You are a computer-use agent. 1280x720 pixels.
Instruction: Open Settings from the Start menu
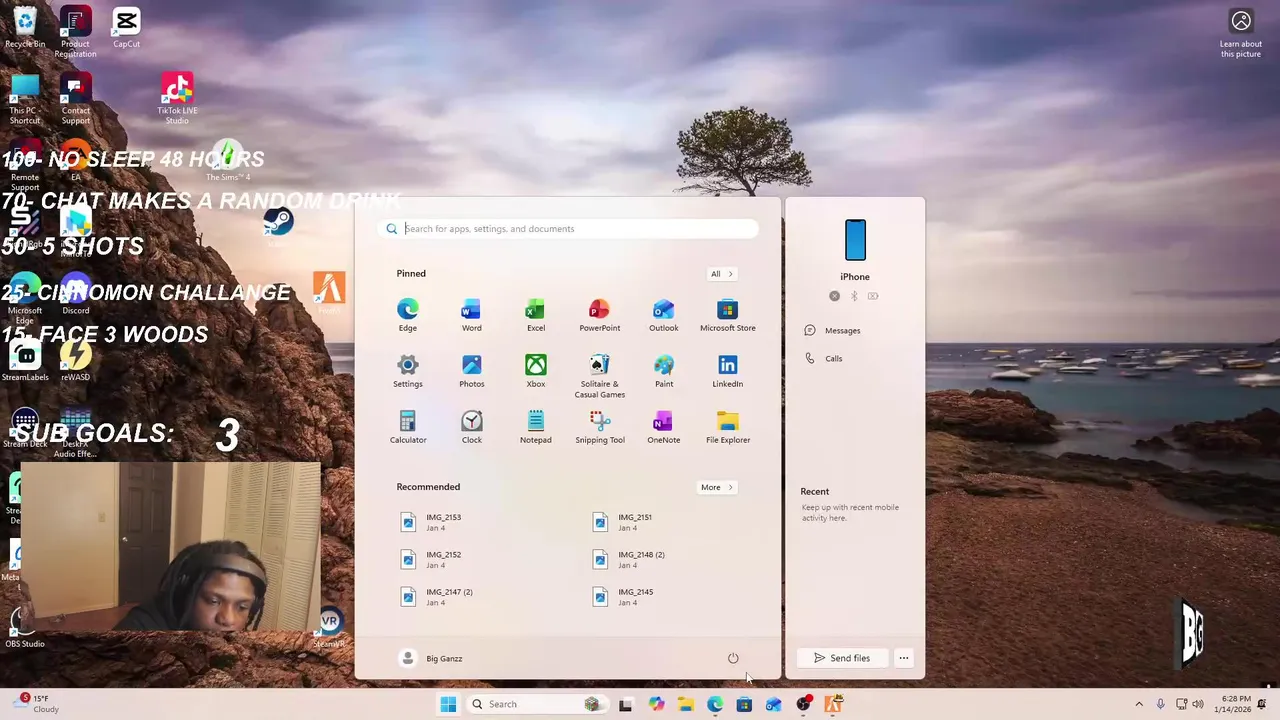click(x=408, y=371)
